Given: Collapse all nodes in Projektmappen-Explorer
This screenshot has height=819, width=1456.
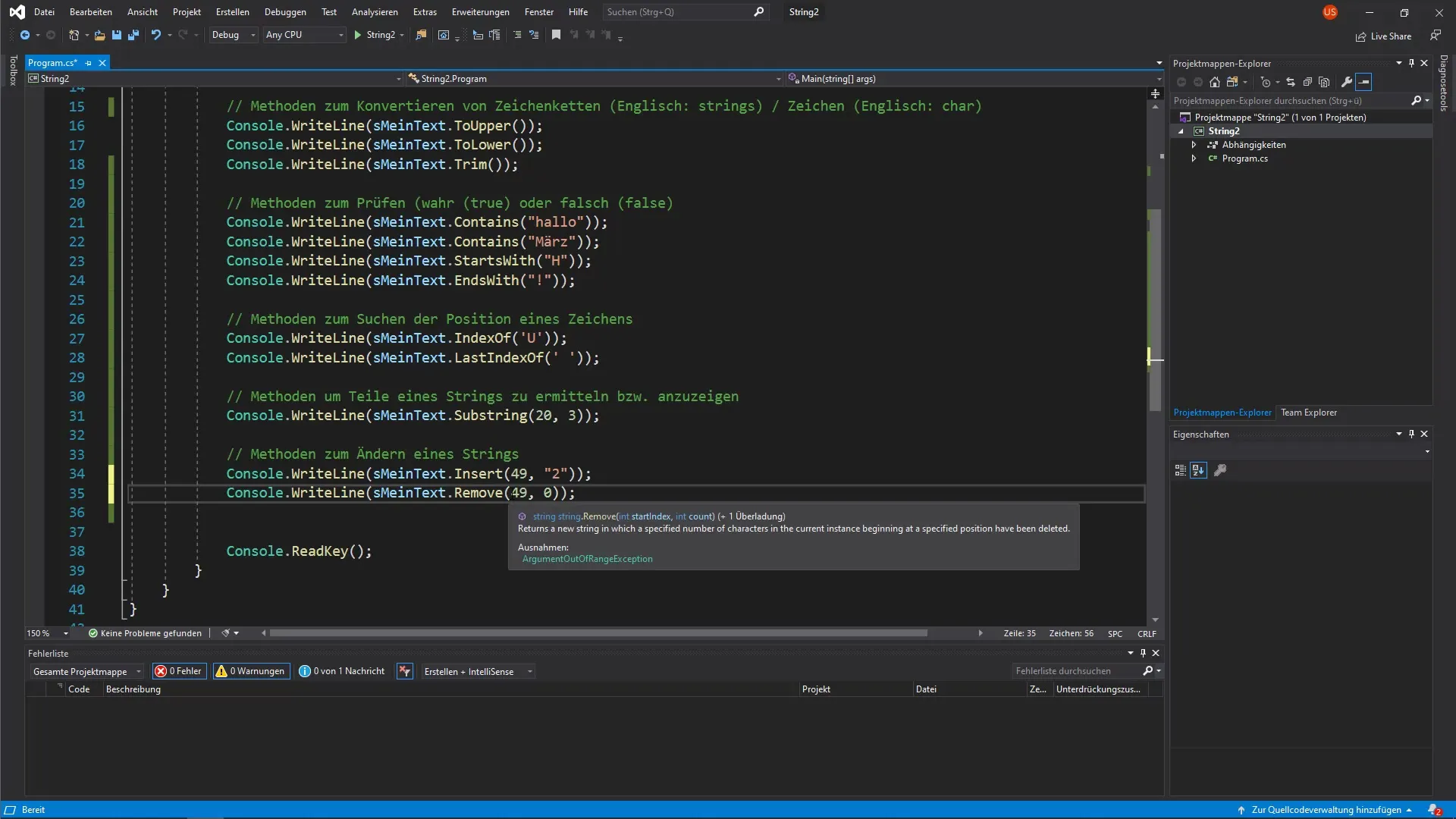Looking at the screenshot, I should [1307, 82].
